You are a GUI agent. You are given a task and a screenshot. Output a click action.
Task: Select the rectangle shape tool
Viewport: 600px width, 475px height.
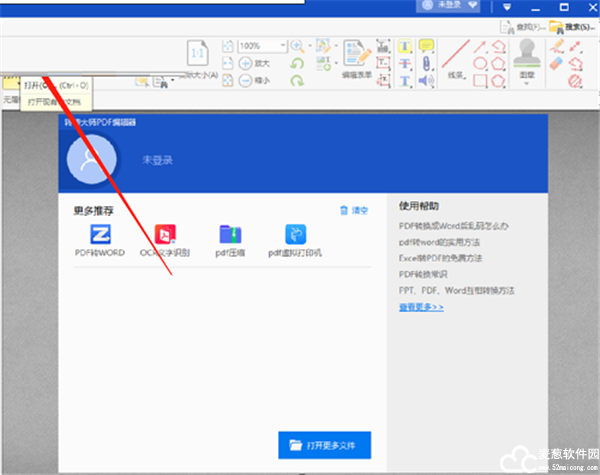coord(480,81)
